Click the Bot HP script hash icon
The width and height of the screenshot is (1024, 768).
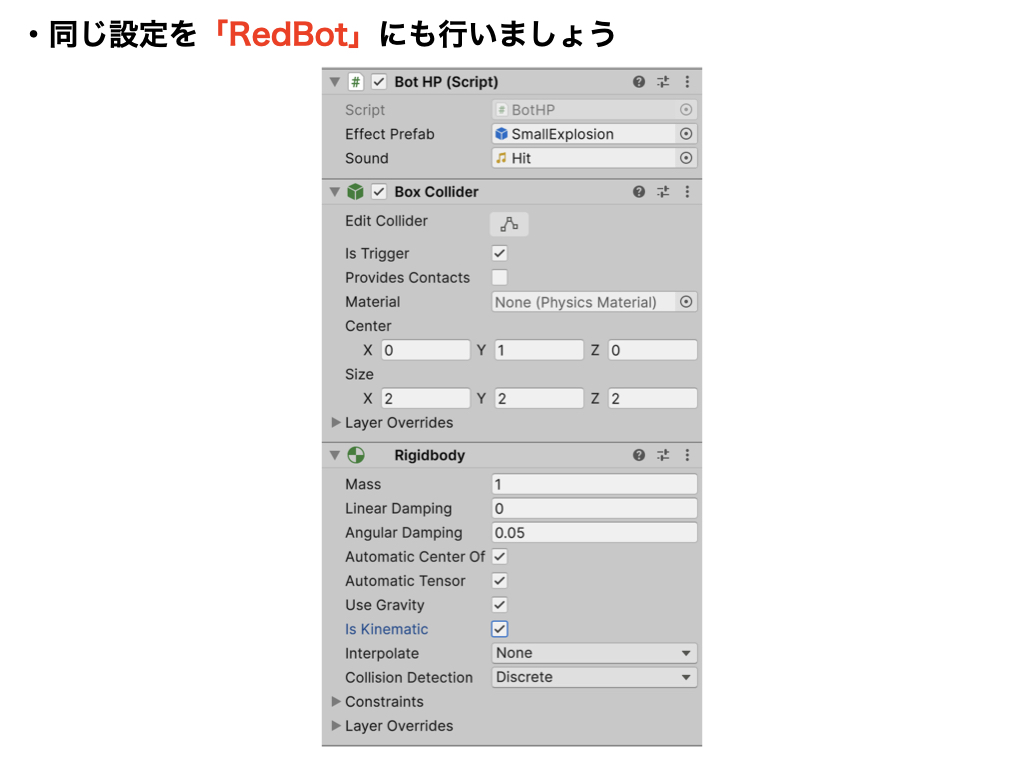pos(355,82)
